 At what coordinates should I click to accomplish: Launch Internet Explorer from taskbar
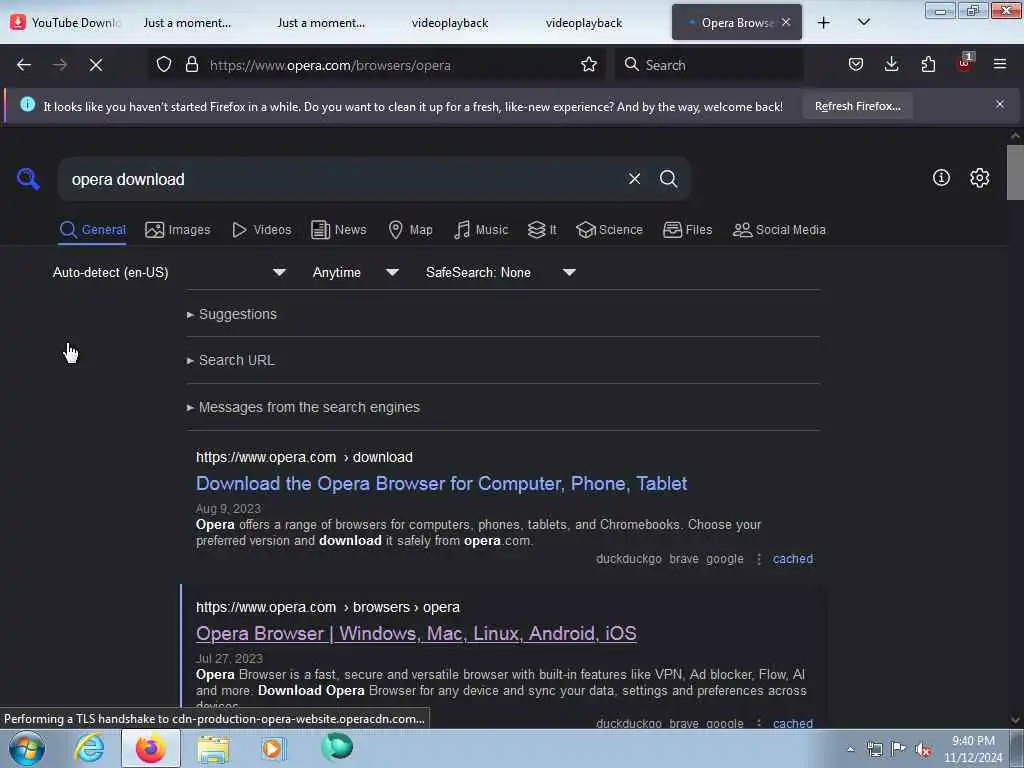pyautogui.click(x=89, y=748)
